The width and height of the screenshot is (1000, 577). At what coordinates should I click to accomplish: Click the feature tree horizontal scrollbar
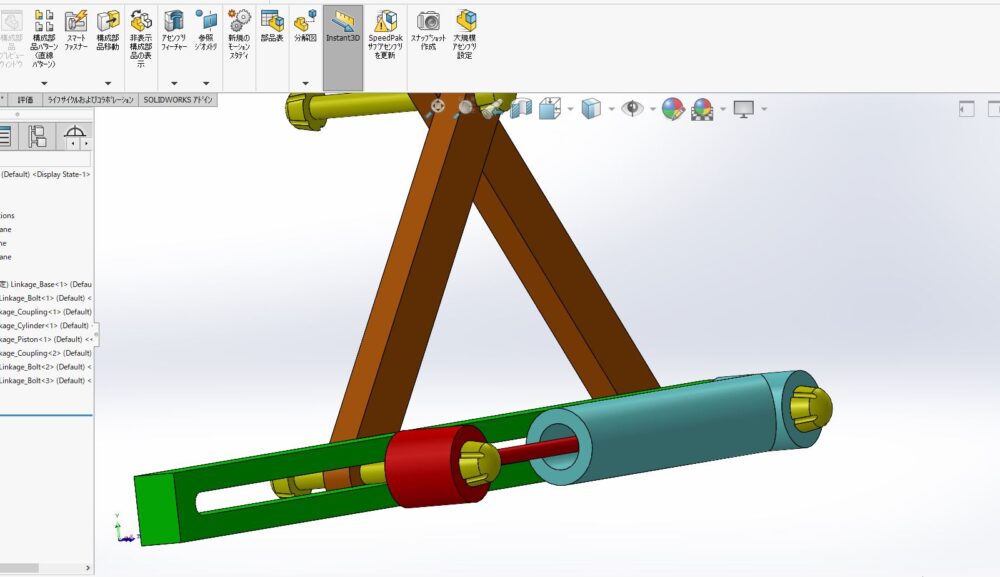click(19, 567)
